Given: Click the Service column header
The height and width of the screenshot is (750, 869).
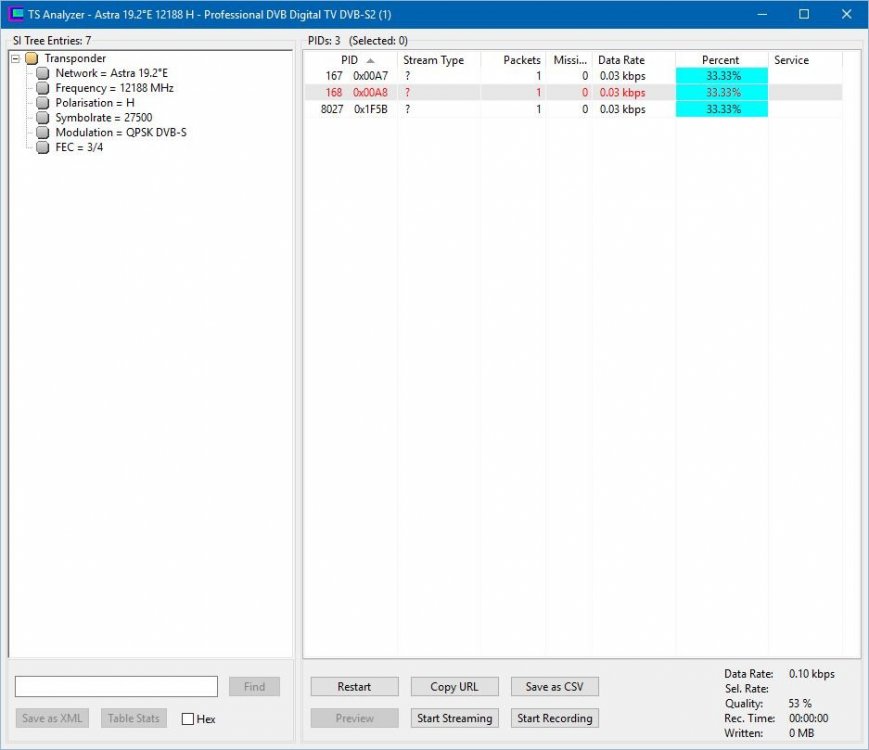Looking at the screenshot, I should click(805, 60).
